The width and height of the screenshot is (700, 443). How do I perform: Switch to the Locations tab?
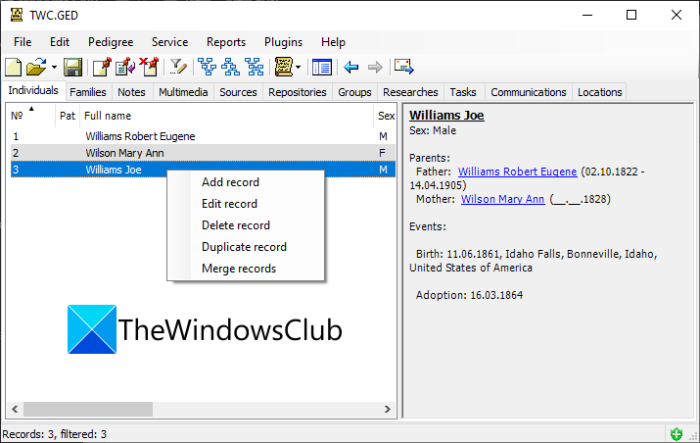(x=600, y=92)
